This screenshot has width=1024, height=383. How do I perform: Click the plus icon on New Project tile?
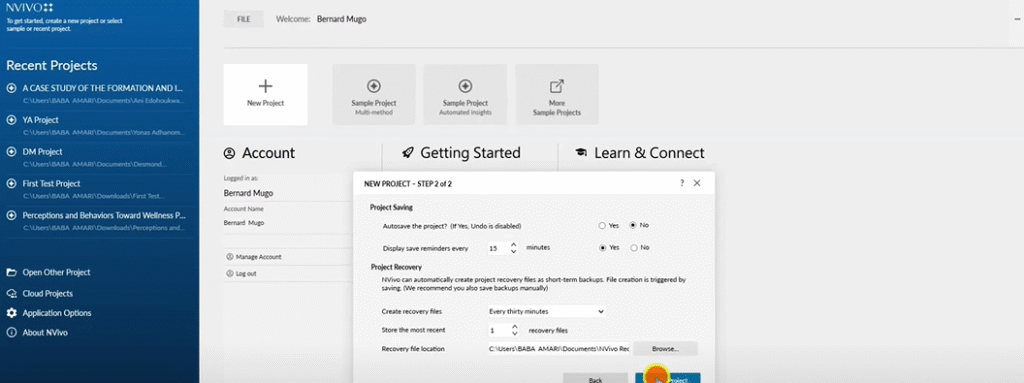[x=265, y=86]
